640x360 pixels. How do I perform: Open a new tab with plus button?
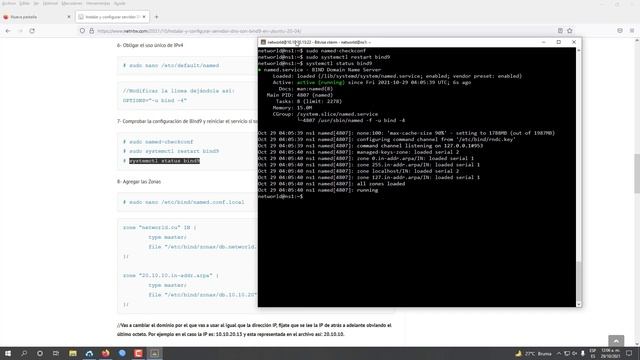(x=156, y=17)
